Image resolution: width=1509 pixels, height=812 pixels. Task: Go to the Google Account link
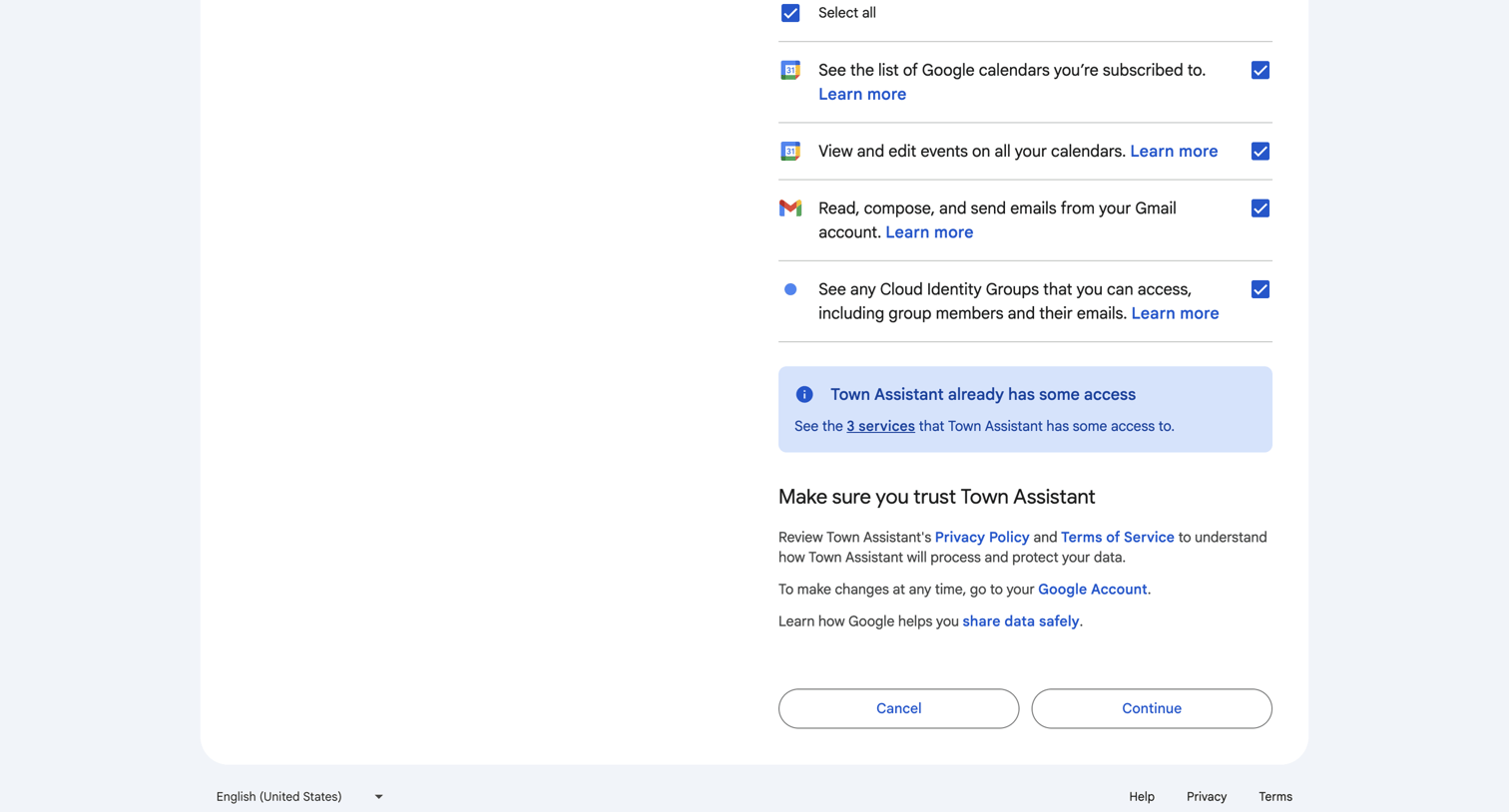tap(1093, 590)
